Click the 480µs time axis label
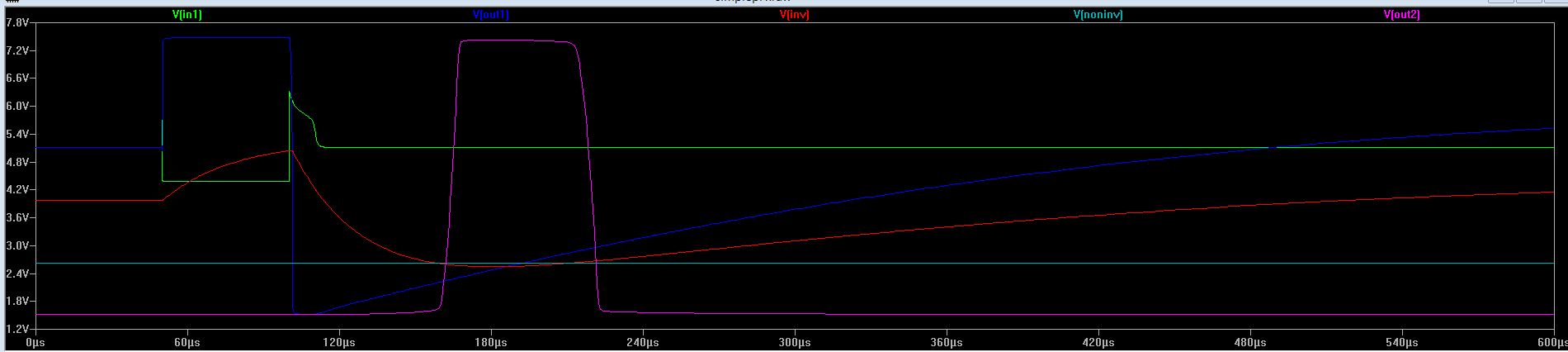 pos(1250,342)
